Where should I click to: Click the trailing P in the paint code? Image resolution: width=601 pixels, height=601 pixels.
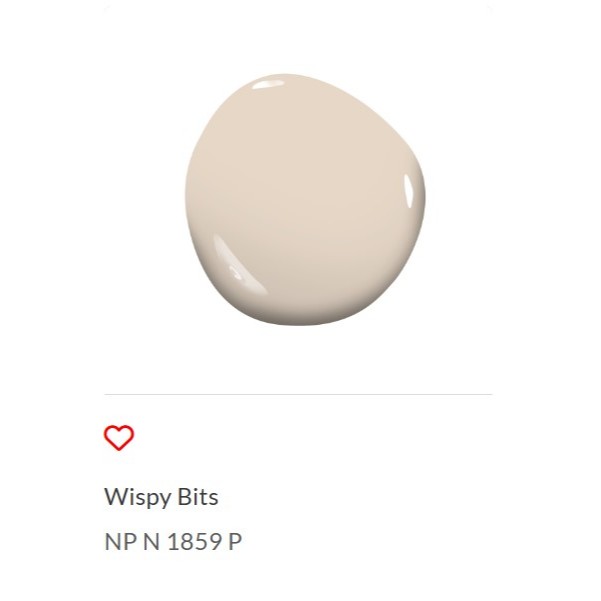[235, 542]
